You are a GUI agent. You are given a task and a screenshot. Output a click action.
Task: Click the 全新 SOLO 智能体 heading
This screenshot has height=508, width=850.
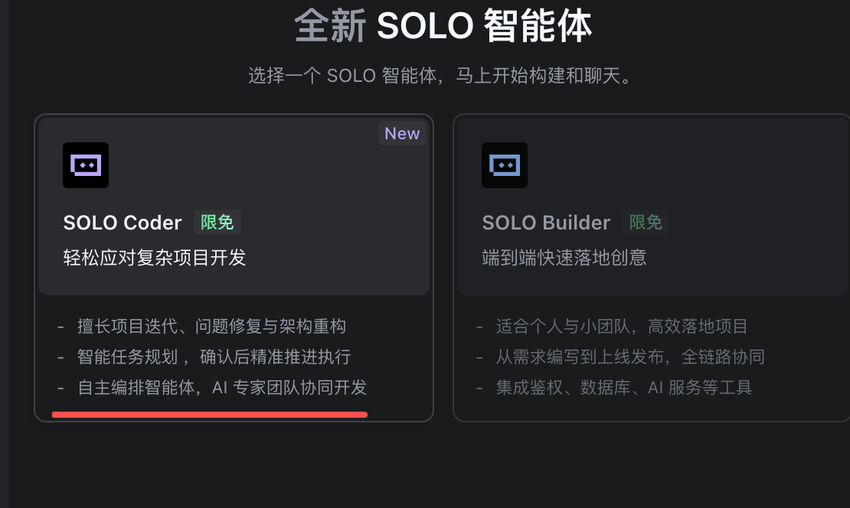[x=443, y=27]
